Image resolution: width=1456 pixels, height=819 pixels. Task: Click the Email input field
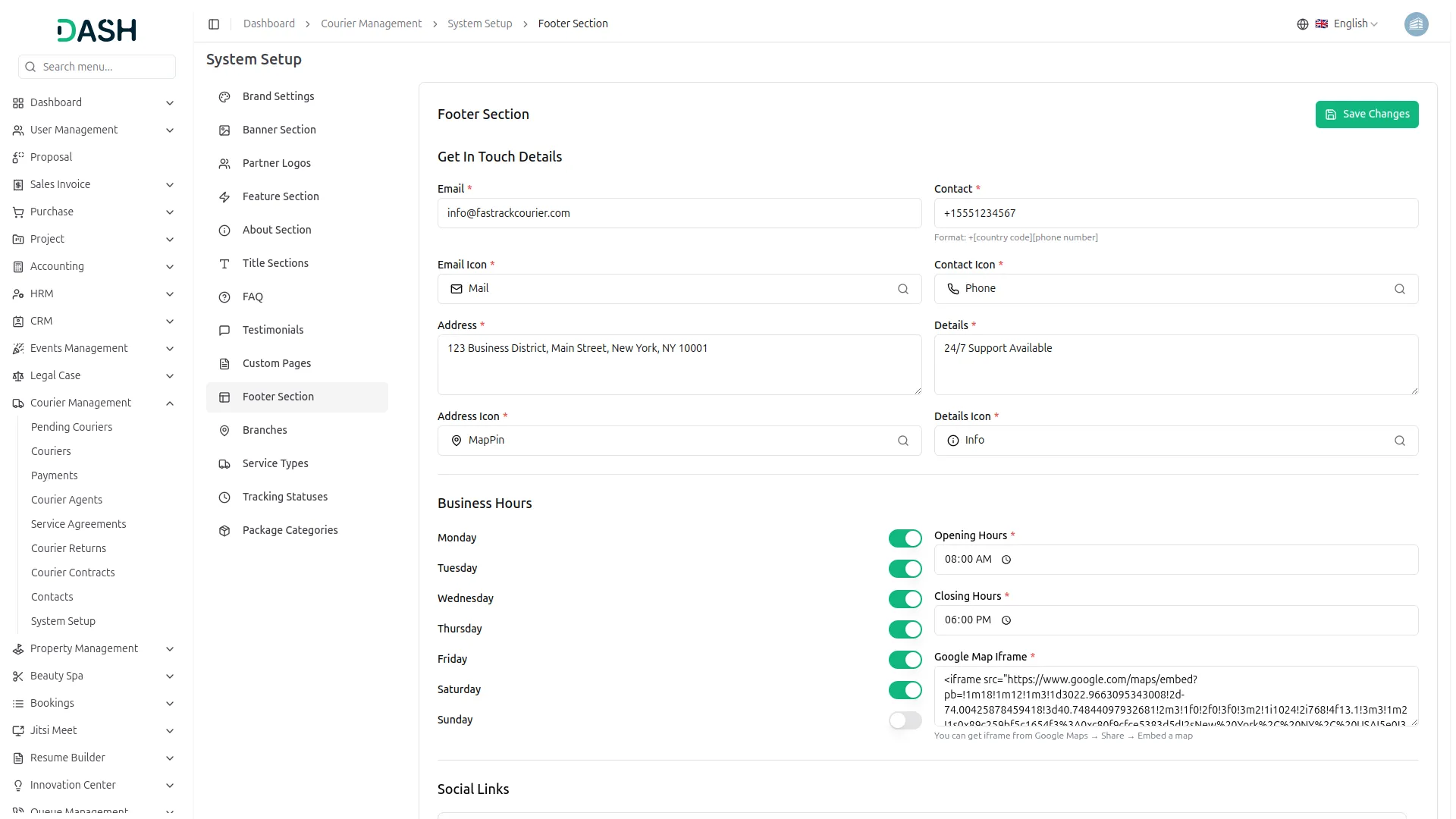coord(679,214)
